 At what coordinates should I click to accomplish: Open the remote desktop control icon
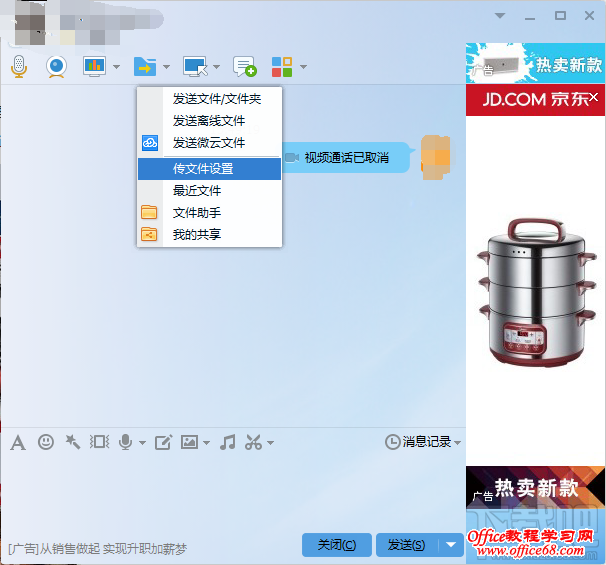195,66
